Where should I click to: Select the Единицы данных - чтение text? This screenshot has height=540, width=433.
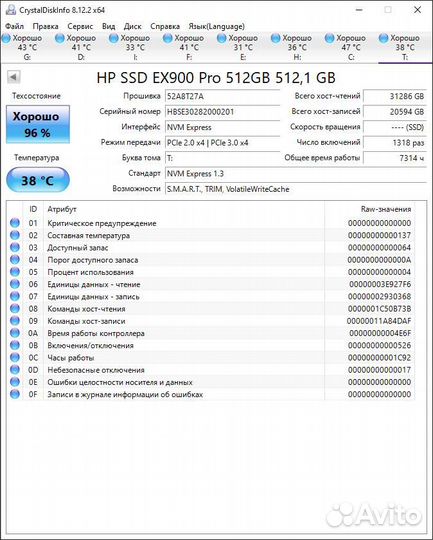[x=94, y=284]
